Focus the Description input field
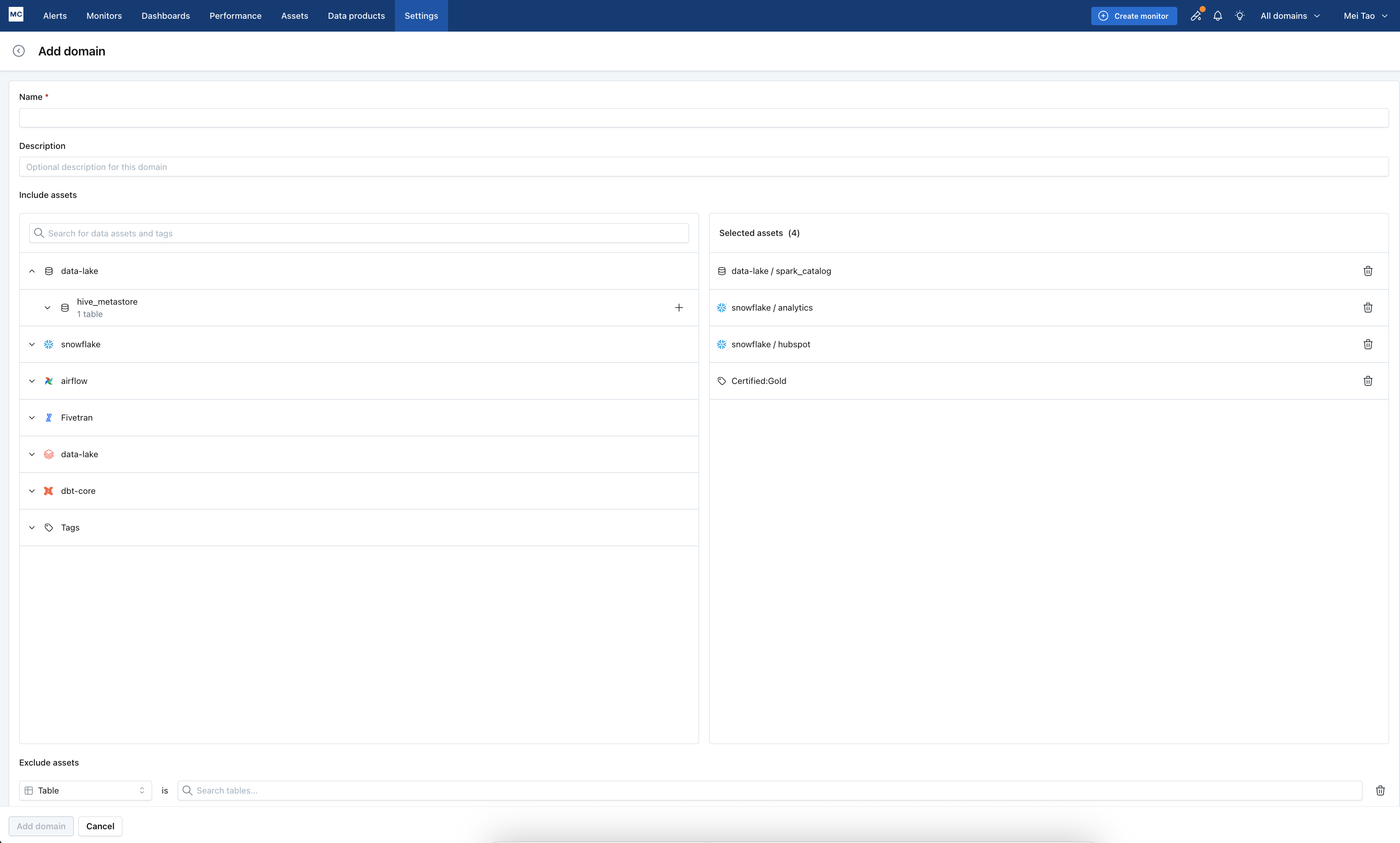 704,166
